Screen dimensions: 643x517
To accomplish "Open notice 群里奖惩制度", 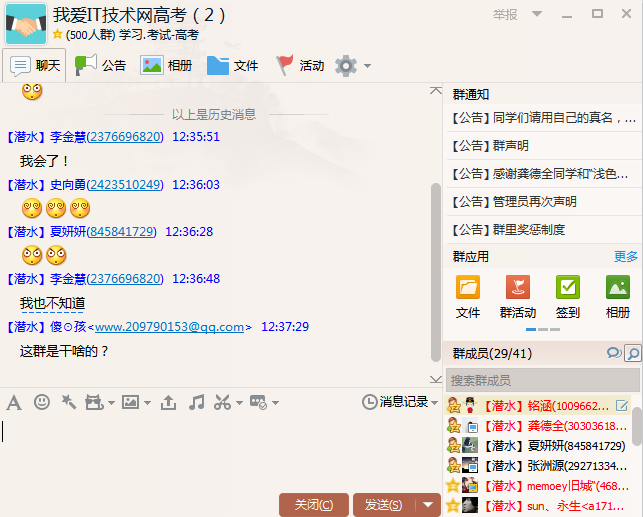I will pos(543,230).
